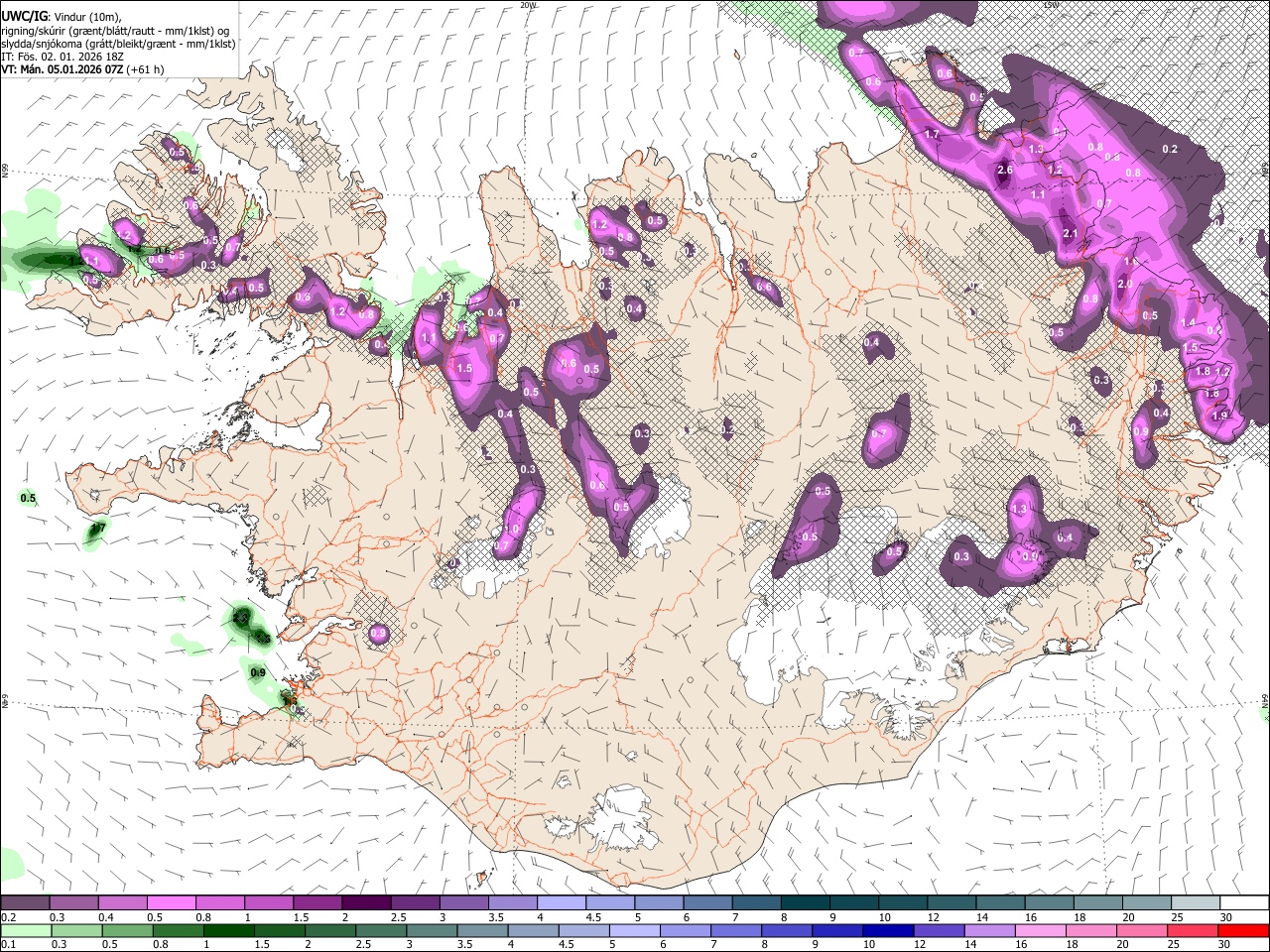Click rain legend swatch between 0.1 and 0.3
1270x952 pixels.
pyautogui.click(x=25, y=930)
